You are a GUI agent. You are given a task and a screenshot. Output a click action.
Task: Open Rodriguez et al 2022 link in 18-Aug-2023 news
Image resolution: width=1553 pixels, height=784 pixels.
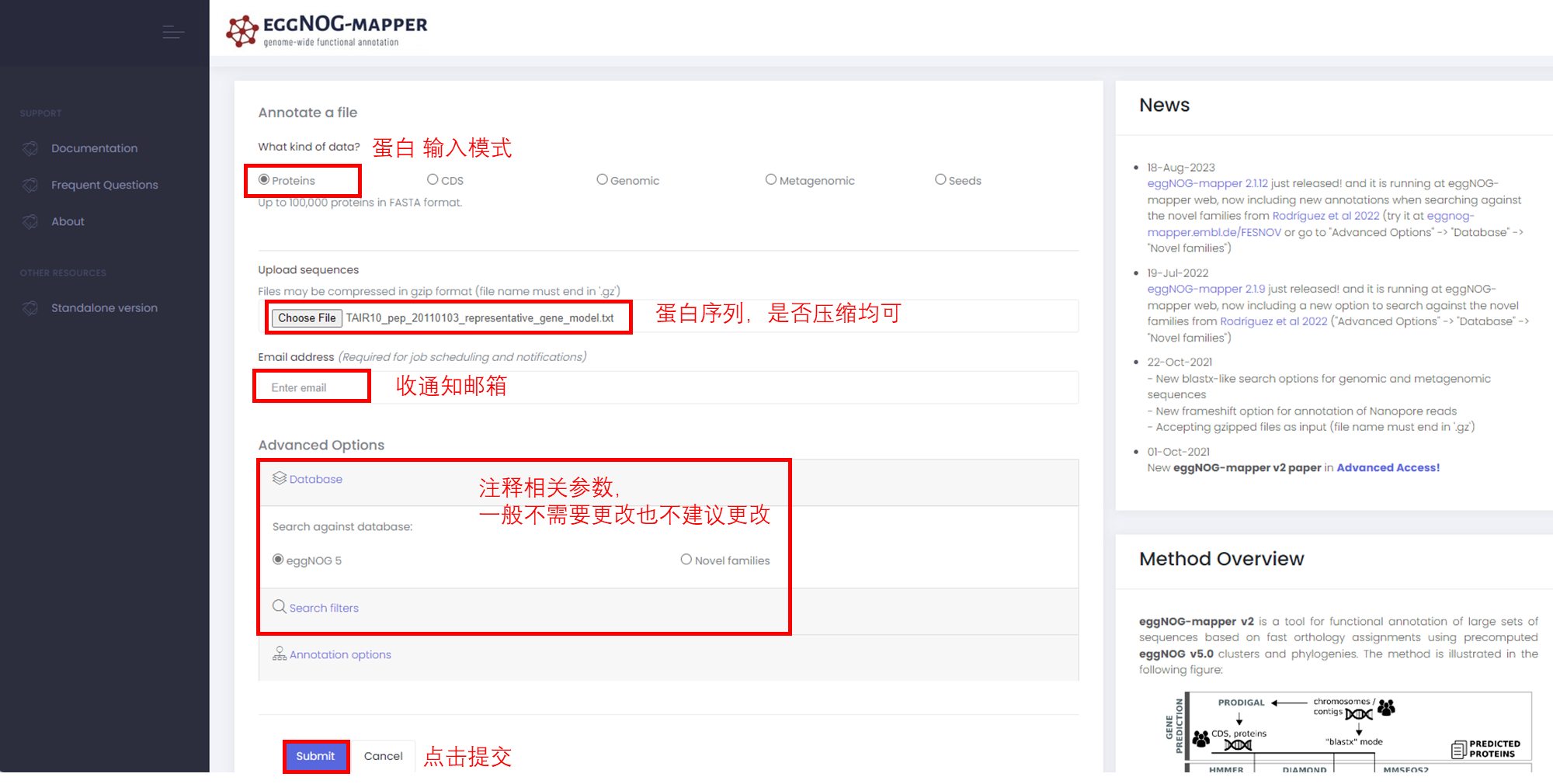(x=1325, y=216)
